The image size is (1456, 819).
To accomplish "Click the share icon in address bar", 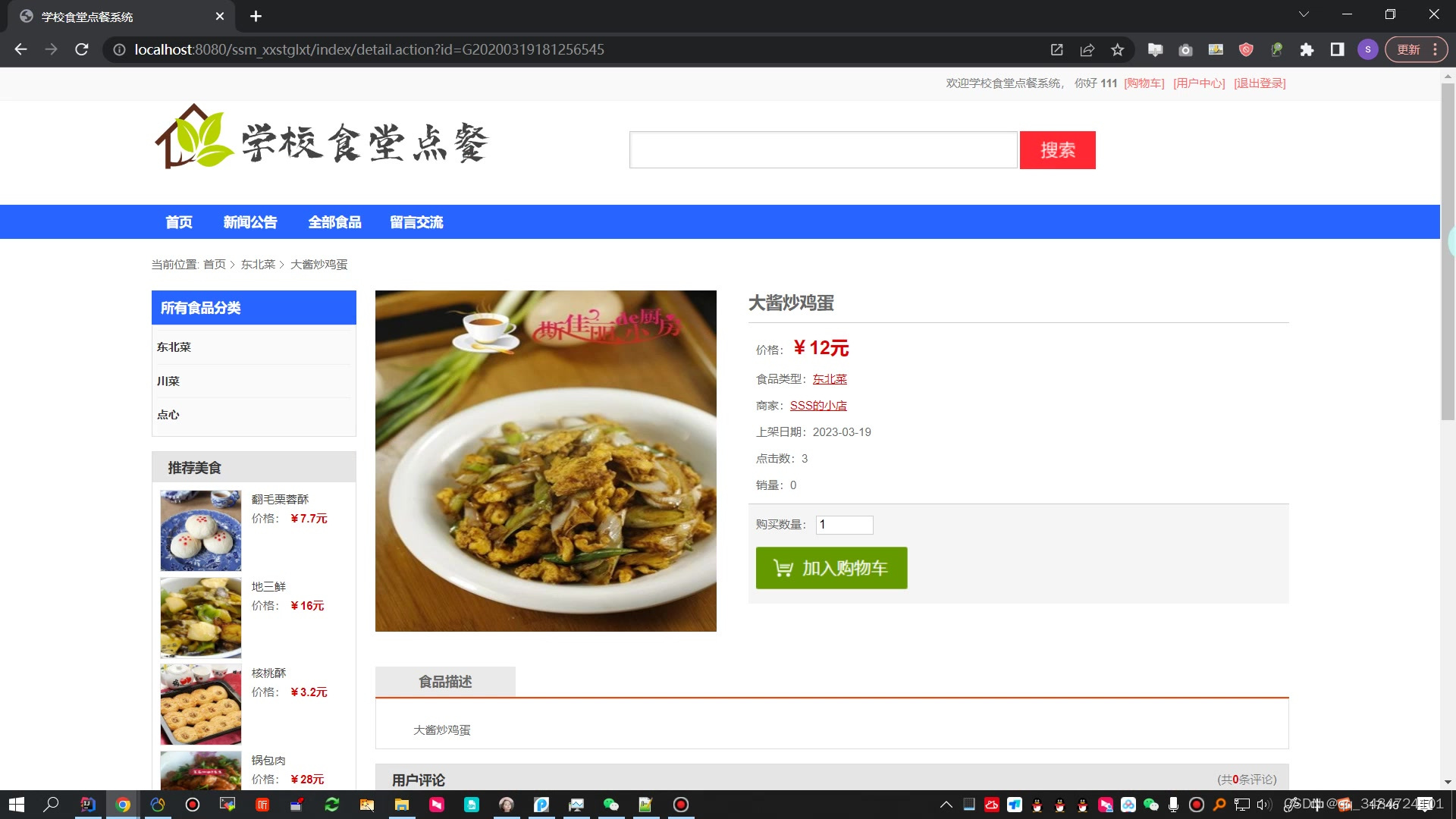I will point(1087,49).
